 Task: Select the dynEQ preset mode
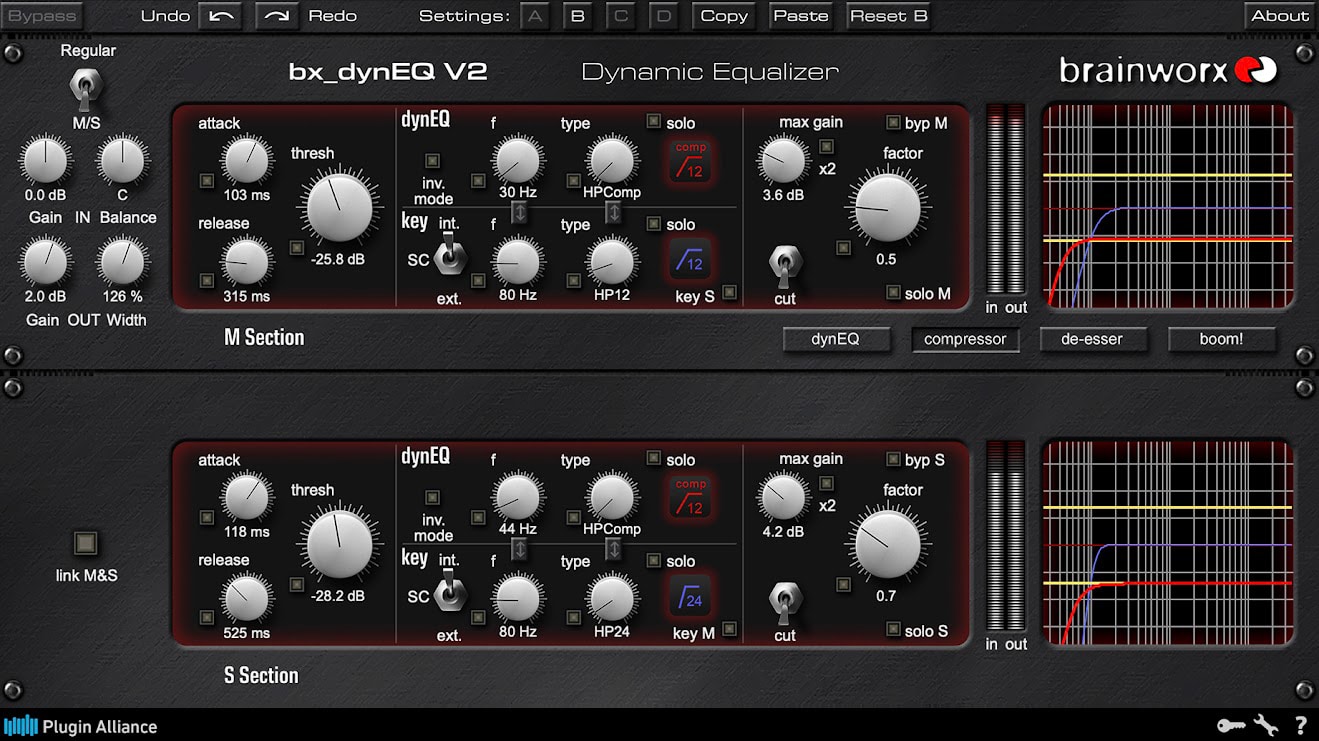[x=836, y=339]
